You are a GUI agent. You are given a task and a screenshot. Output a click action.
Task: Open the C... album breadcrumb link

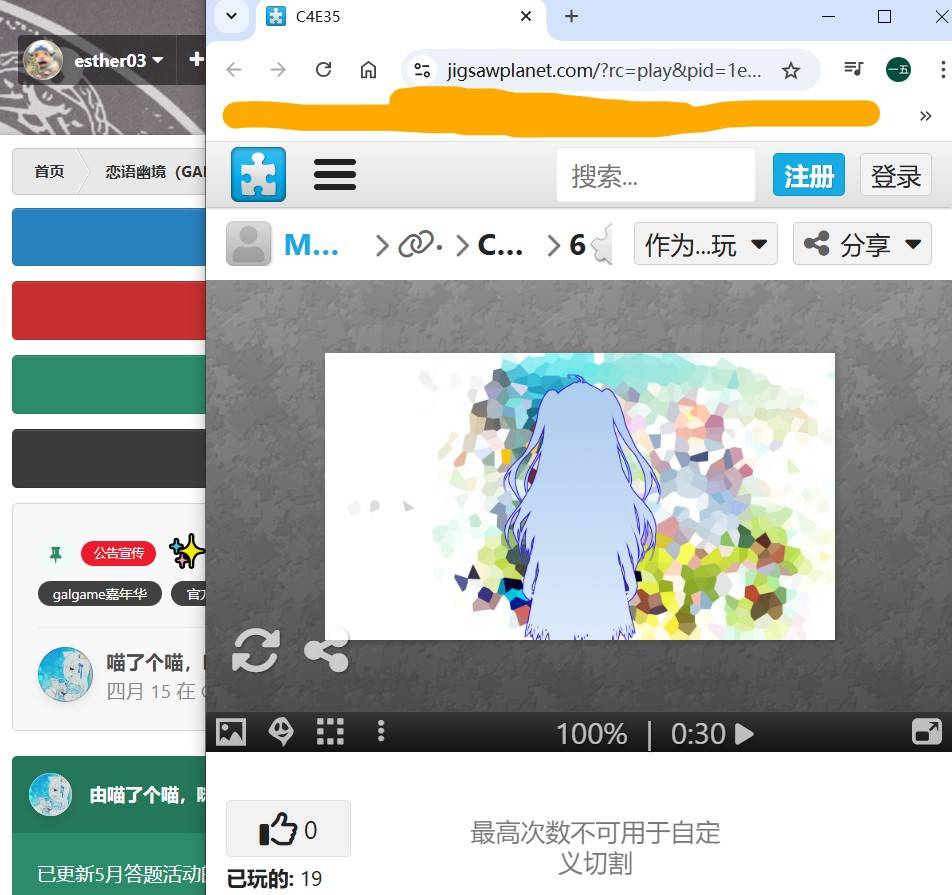click(x=500, y=245)
